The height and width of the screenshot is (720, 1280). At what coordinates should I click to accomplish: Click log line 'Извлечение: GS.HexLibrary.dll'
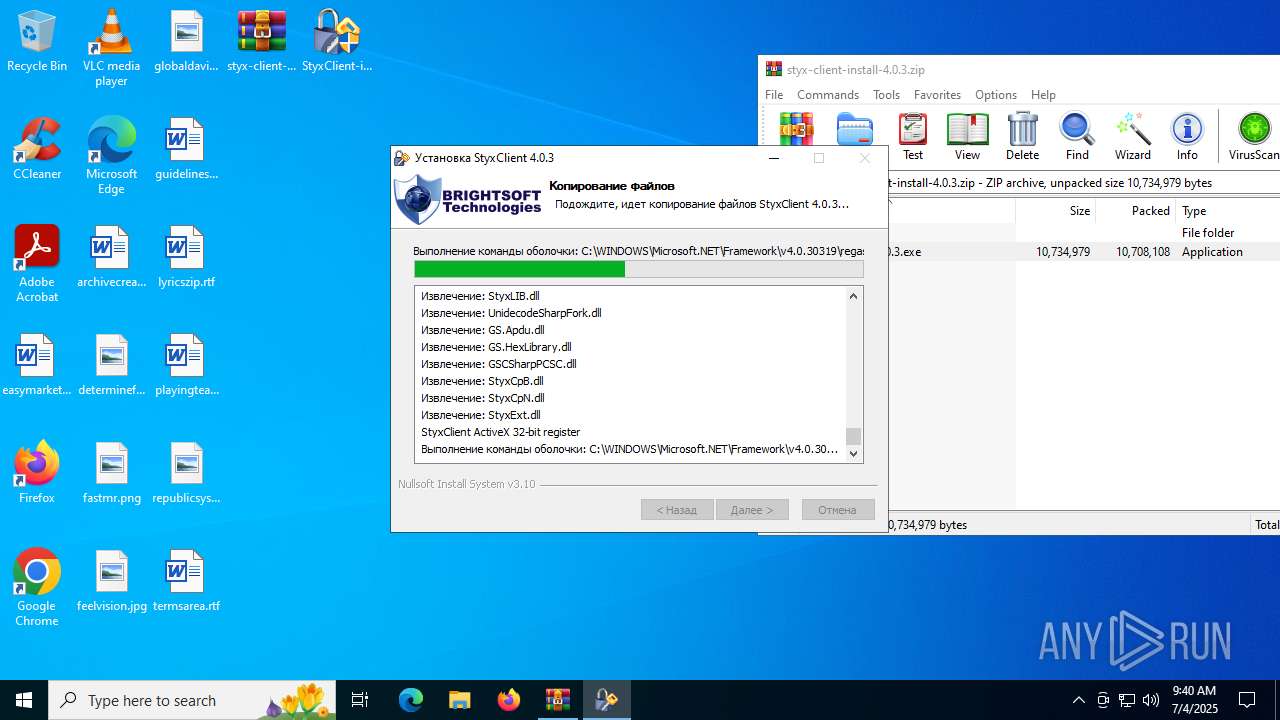(496, 347)
